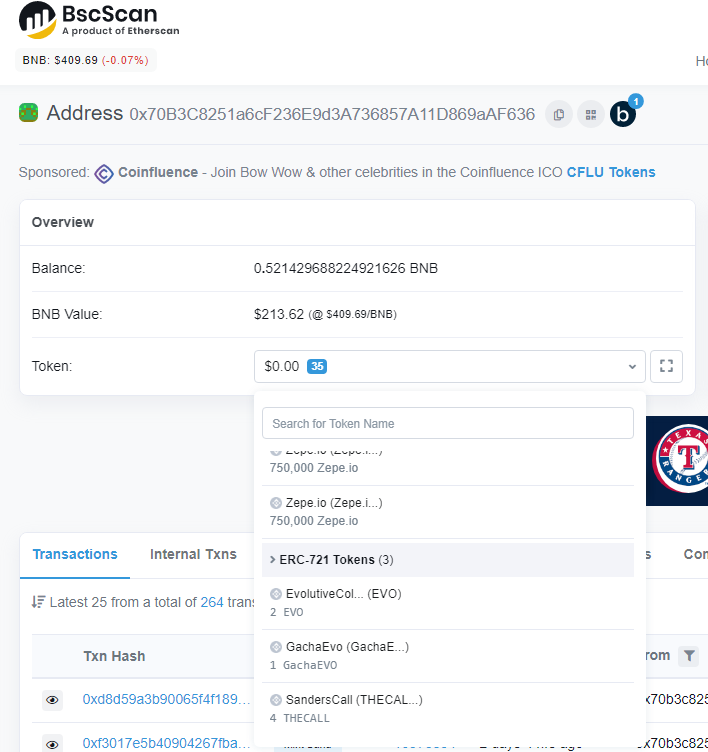The height and width of the screenshot is (752, 708).
Task: Copy the address to clipboard
Action: coord(559,115)
